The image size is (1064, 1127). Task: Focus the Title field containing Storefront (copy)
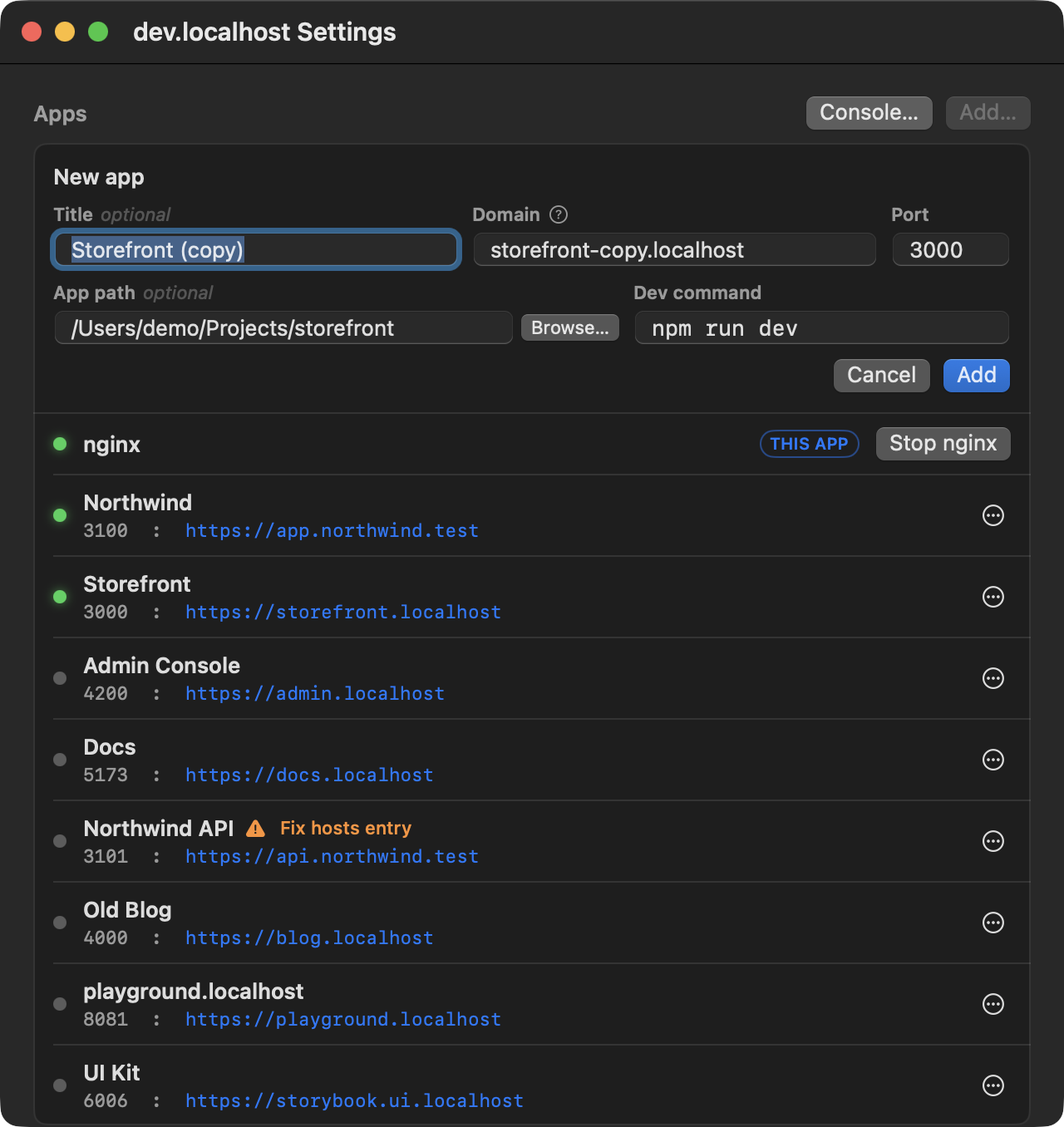click(x=256, y=250)
